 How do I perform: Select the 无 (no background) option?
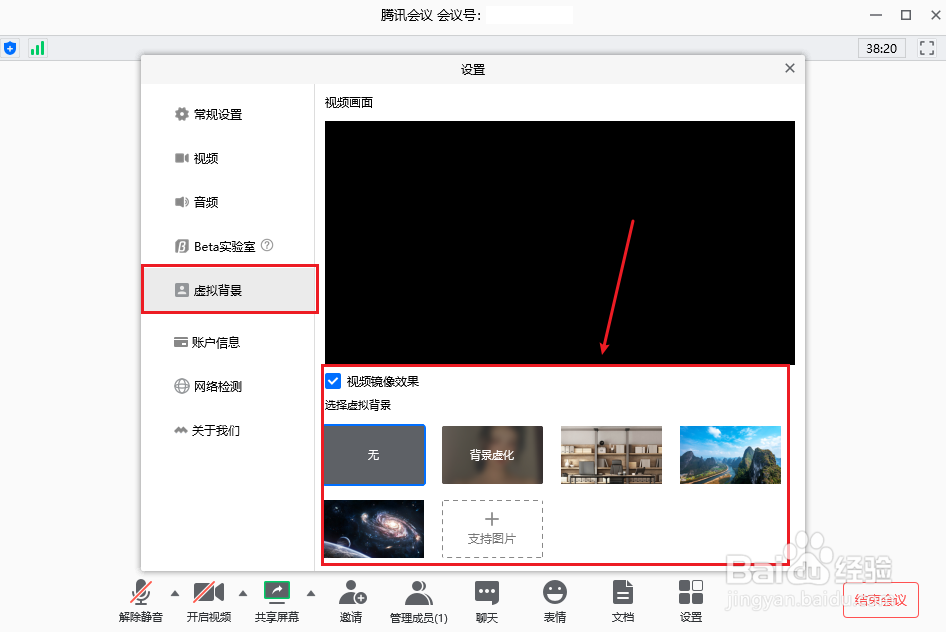(375, 455)
